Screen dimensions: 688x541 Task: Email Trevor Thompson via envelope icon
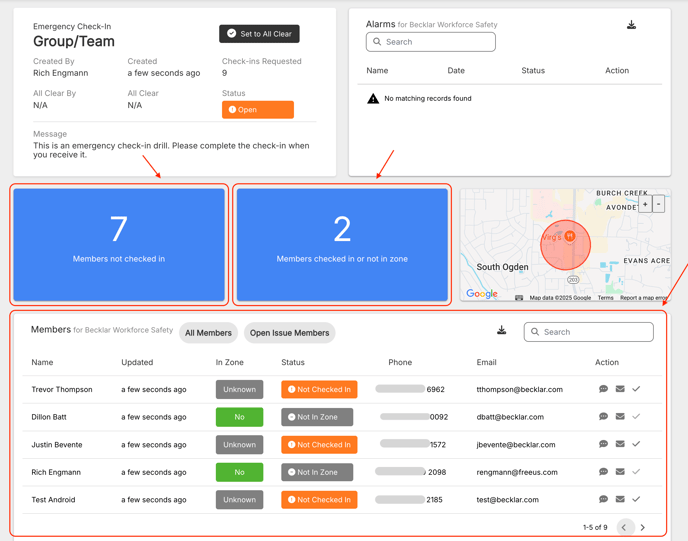(x=620, y=389)
